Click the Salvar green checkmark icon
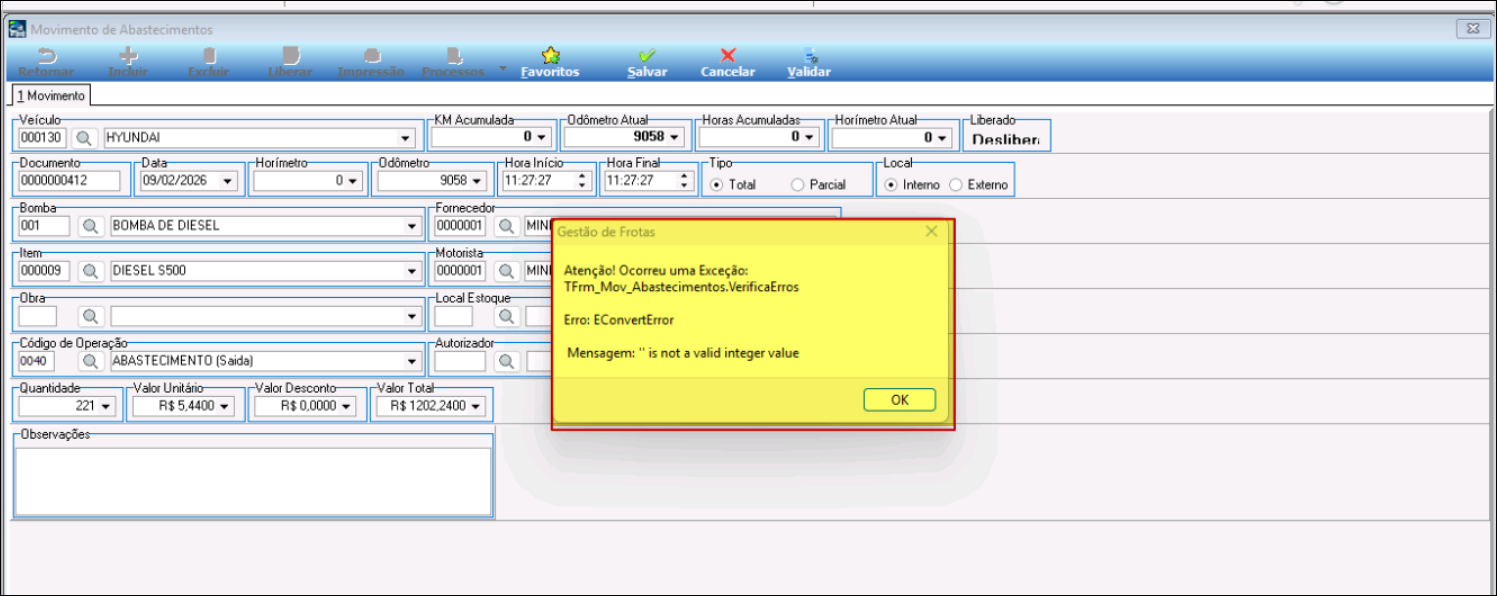Screen dimensions: 1497x596 647,56
